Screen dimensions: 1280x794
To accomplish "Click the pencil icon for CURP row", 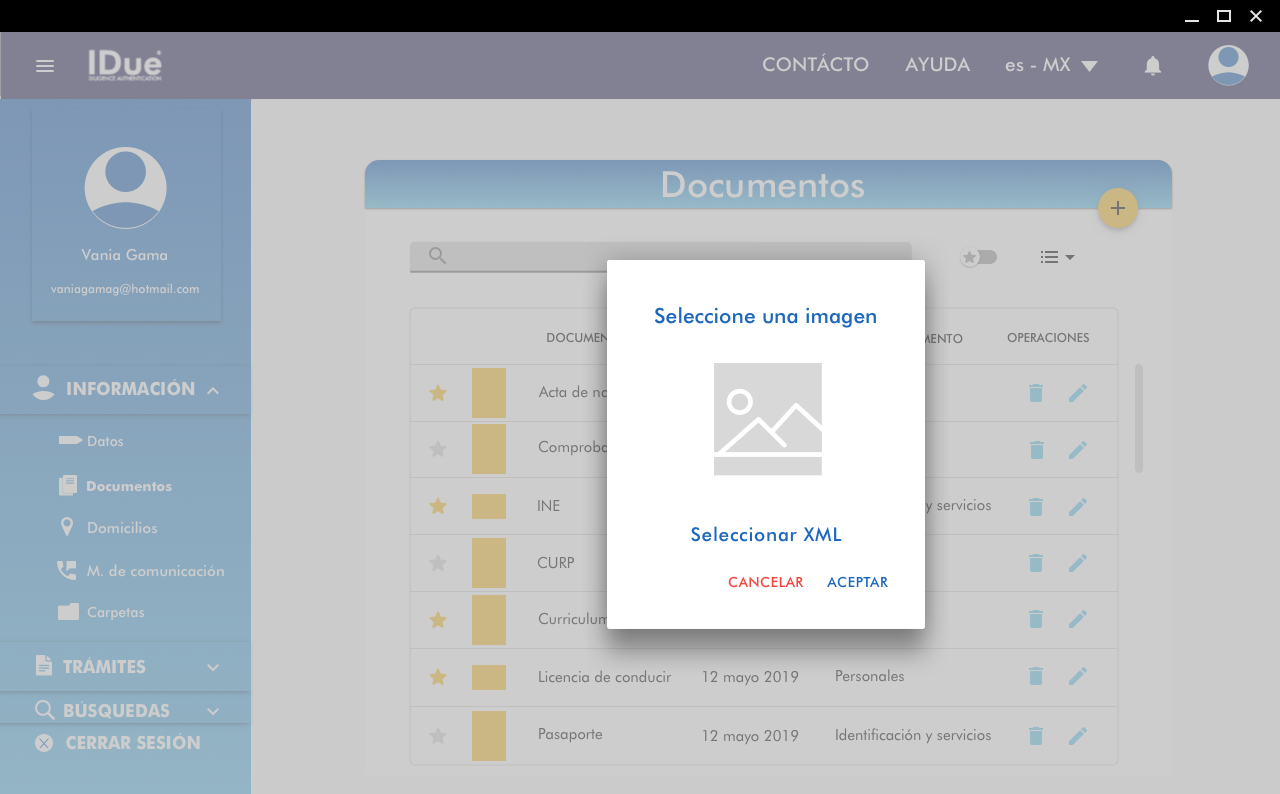I will pos(1077,564).
